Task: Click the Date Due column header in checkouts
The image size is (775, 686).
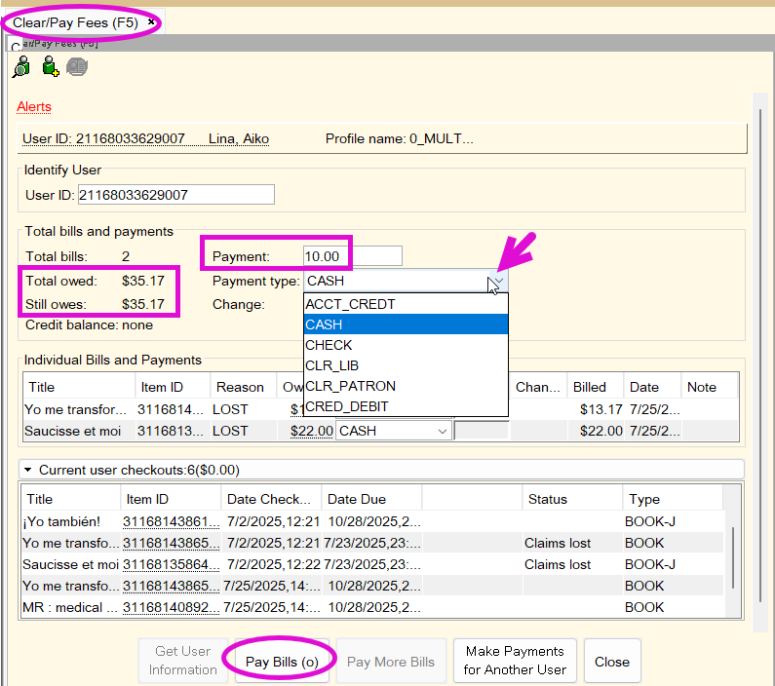Action: [x=372, y=499]
